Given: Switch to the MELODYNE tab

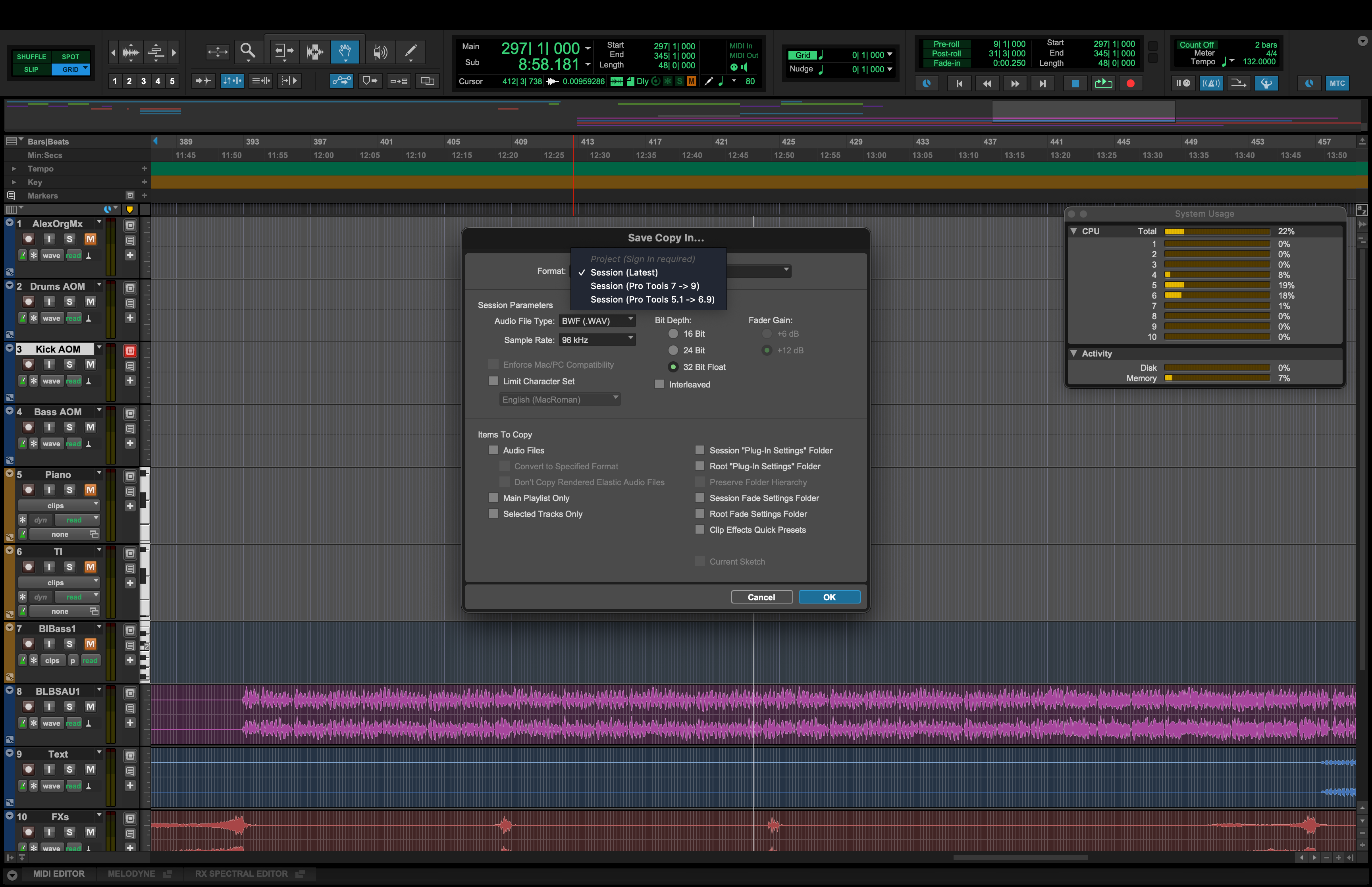Looking at the screenshot, I should [132, 874].
